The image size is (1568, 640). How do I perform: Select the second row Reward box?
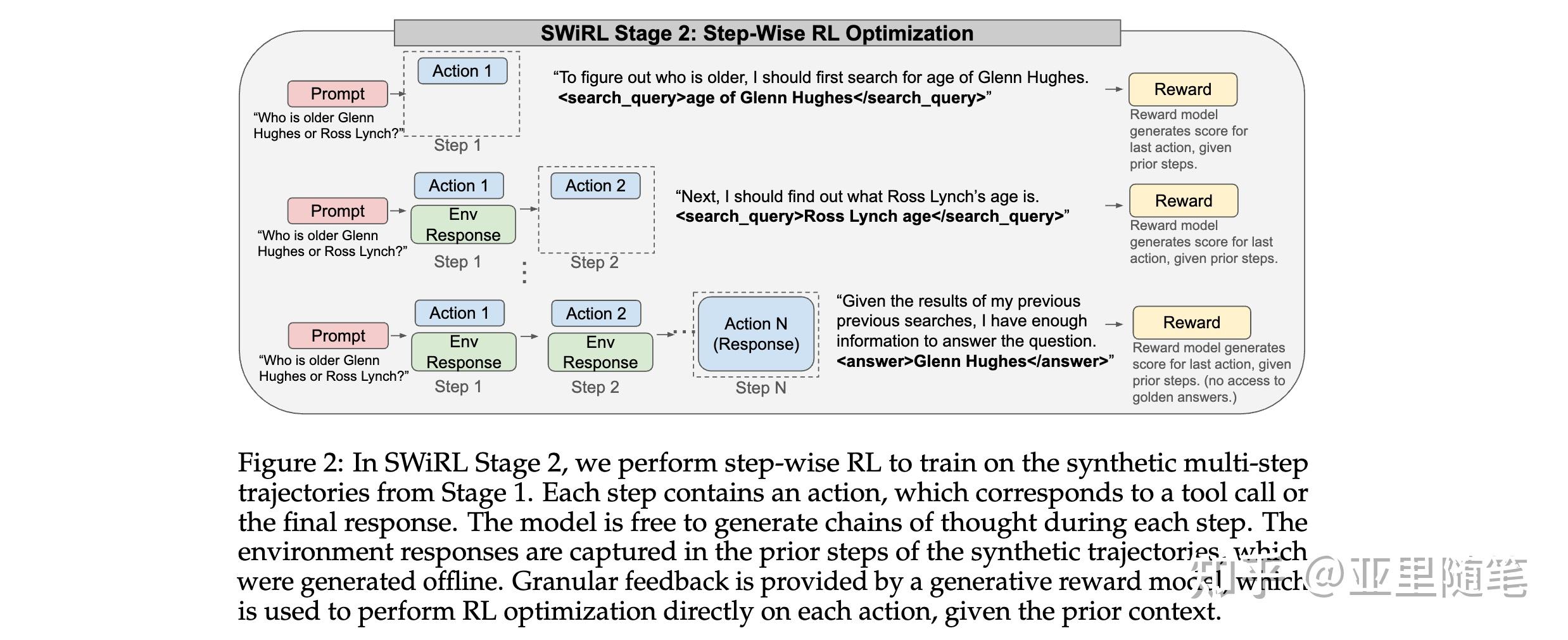(1183, 201)
